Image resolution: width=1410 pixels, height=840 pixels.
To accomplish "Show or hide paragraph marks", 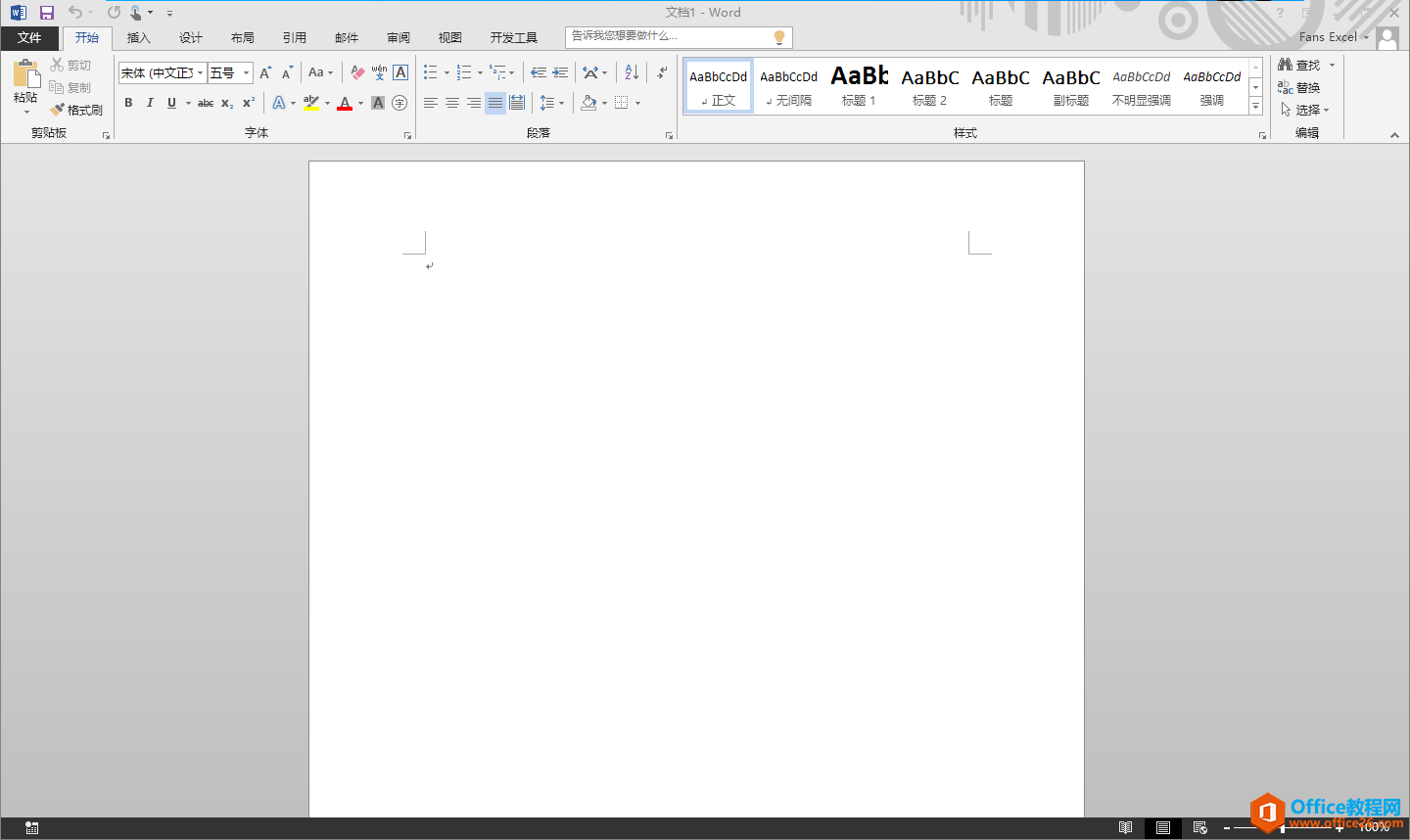I will [x=663, y=72].
